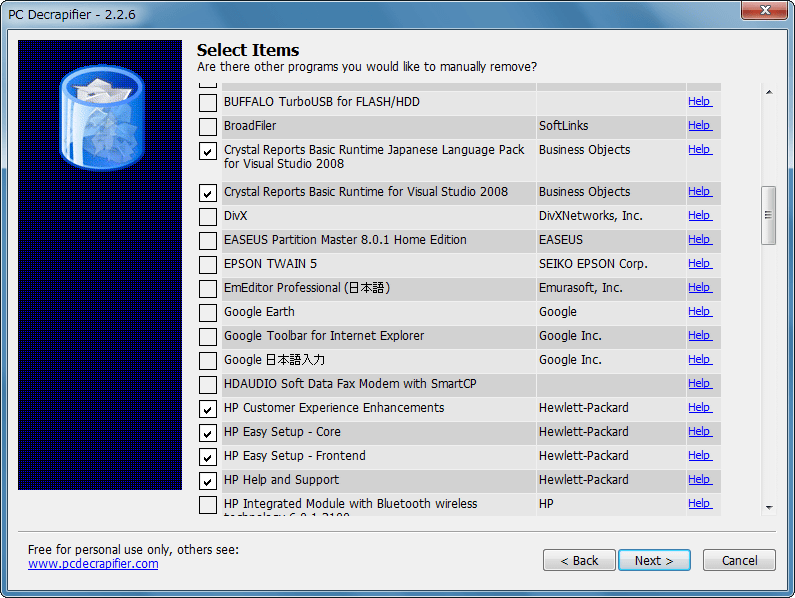Click the Google Earth program name
The height and width of the screenshot is (598, 795).
pyautogui.click(x=259, y=312)
